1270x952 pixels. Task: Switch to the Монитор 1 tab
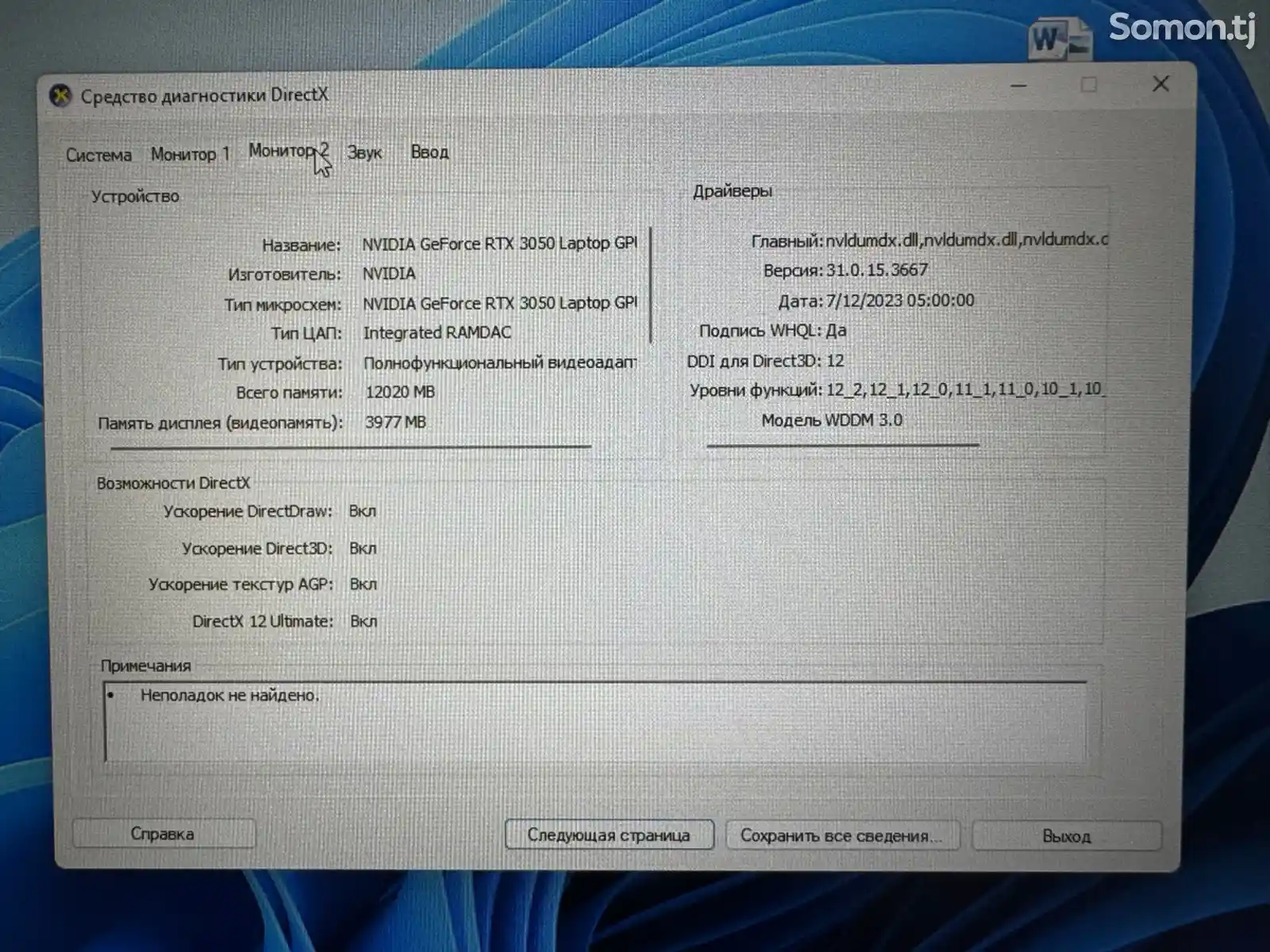pos(190,154)
